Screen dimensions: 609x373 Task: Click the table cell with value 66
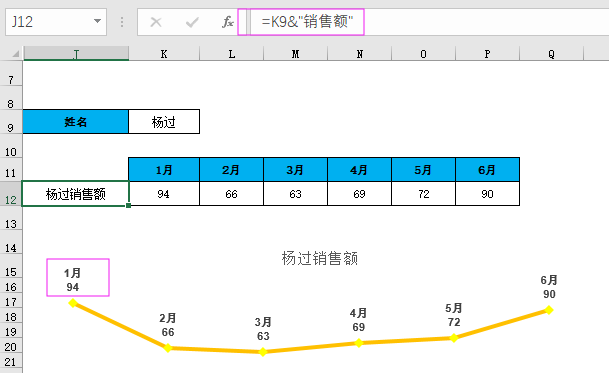pyautogui.click(x=231, y=193)
